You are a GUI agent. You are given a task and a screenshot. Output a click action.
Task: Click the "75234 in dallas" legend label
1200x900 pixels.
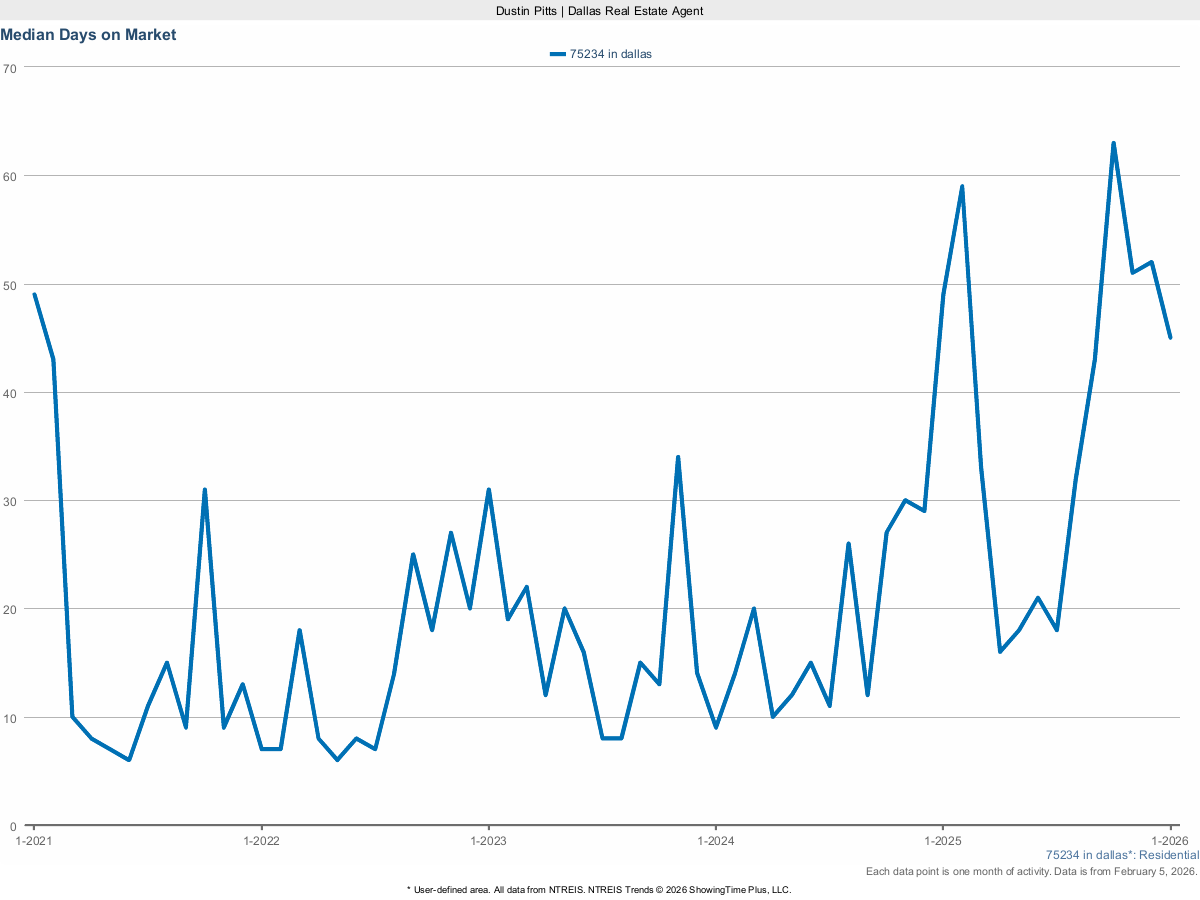point(610,55)
